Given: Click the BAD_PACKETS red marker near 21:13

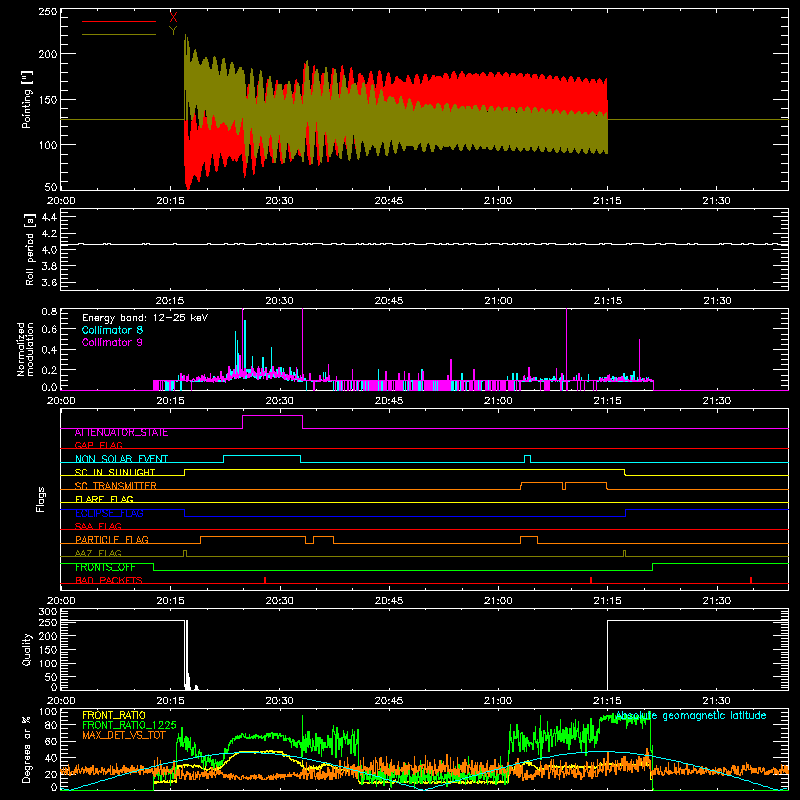Looking at the screenshot, I should coord(591,580).
